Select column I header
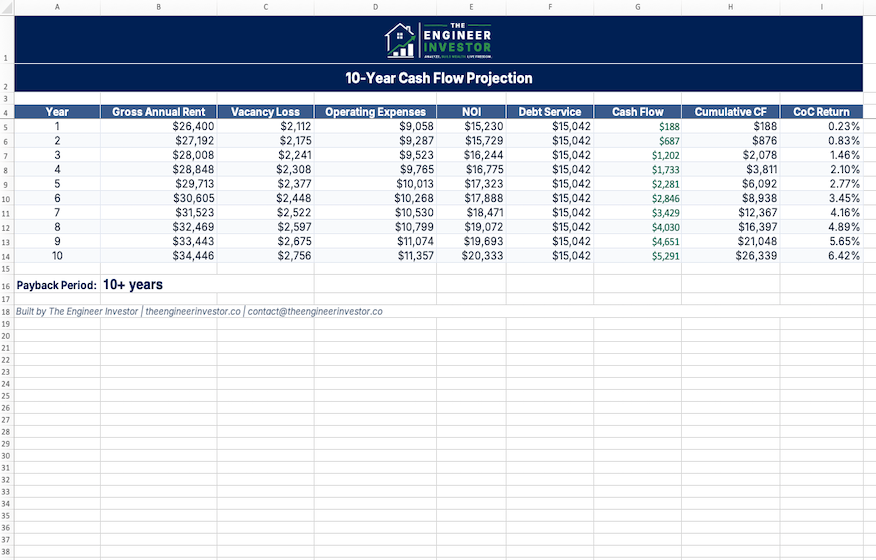 pyautogui.click(x=821, y=7)
